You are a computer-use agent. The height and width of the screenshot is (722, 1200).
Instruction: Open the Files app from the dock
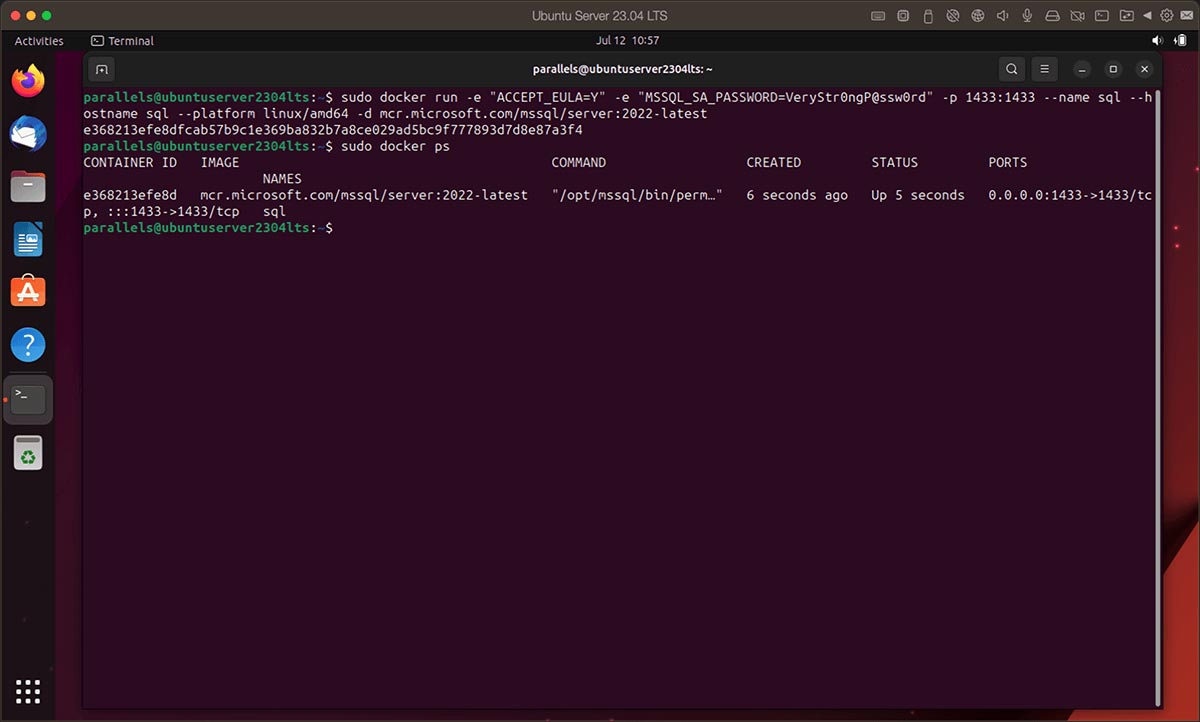pos(28,186)
